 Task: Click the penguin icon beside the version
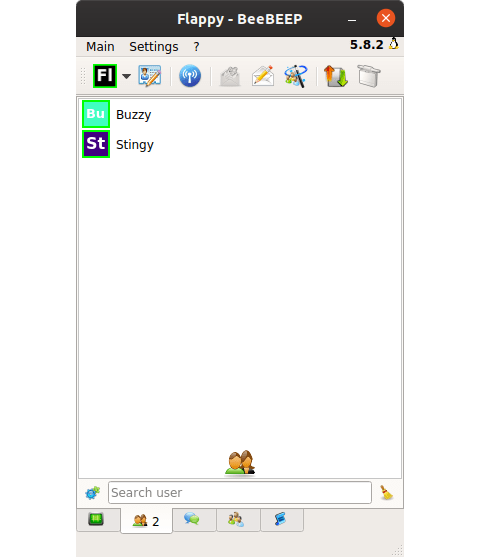(394, 44)
